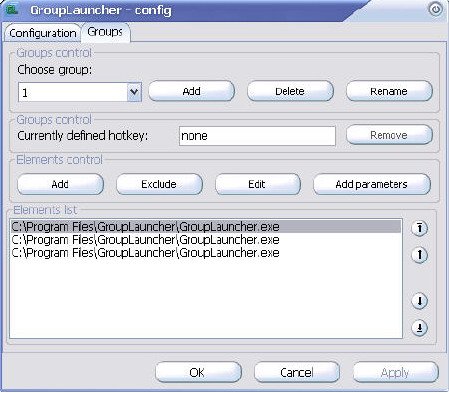Screen dimensions: 449x393
Task: Edit the selected element
Action: point(257,184)
